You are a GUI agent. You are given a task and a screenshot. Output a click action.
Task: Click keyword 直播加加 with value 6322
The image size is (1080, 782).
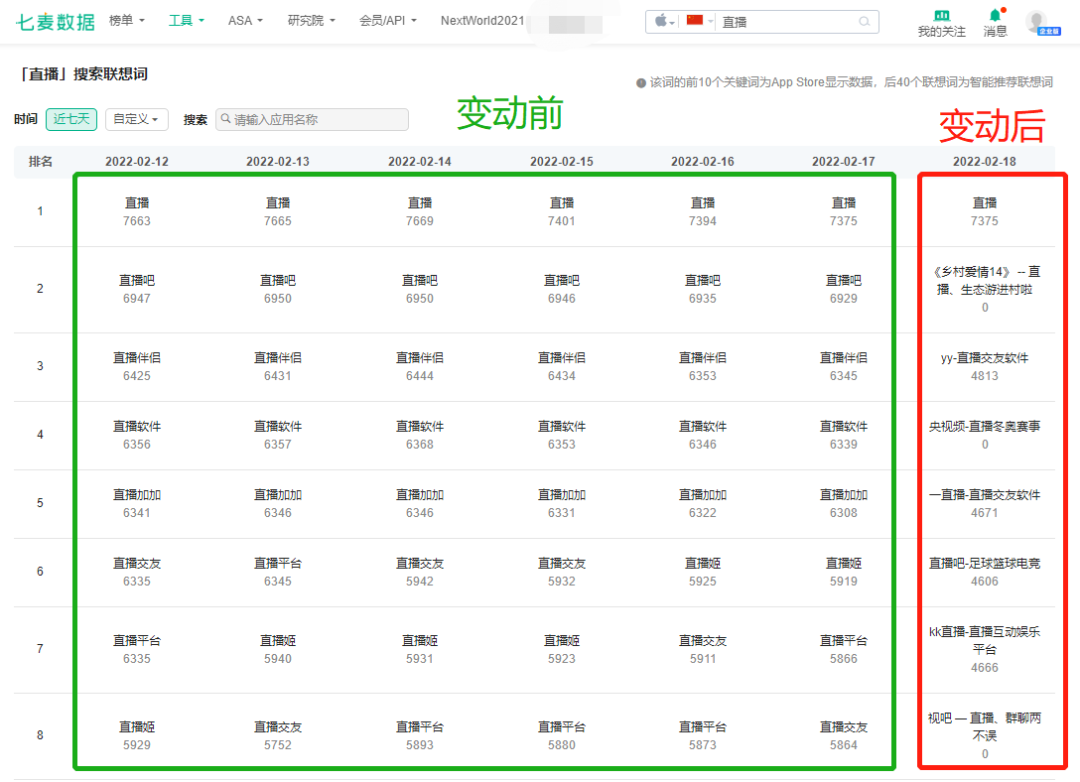(x=703, y=495)
